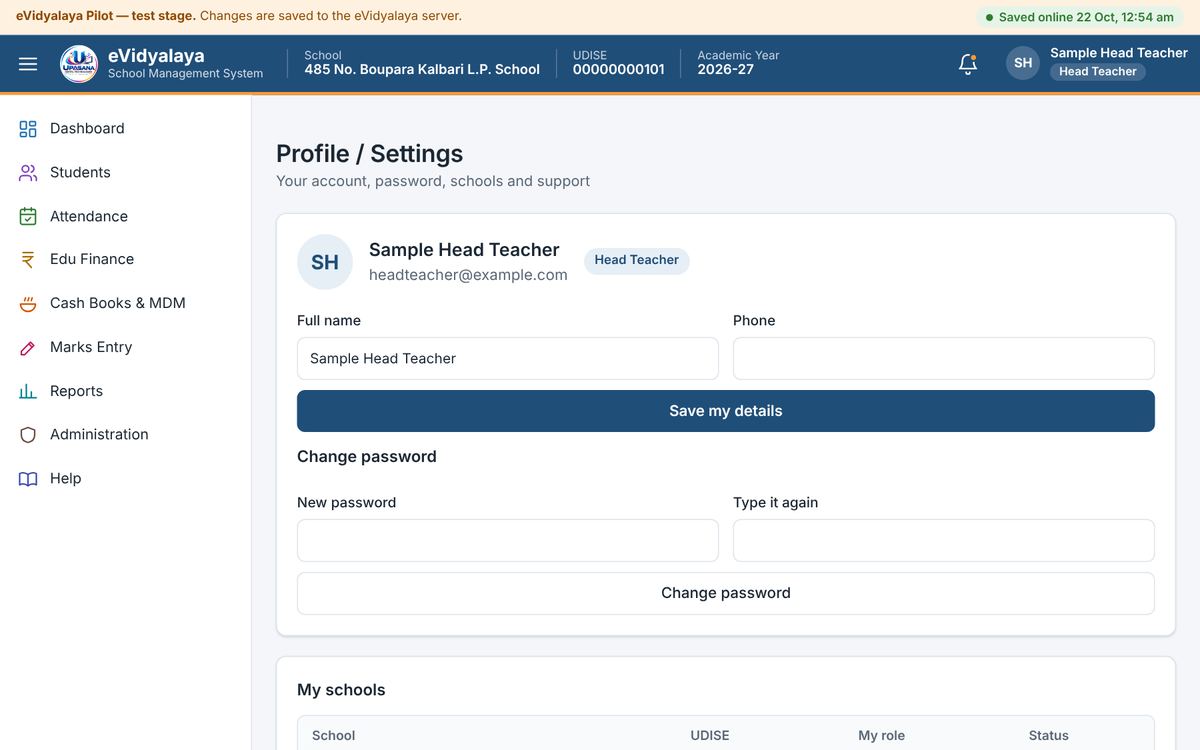Click the large SH profile avatar
This screenshot has height=750, width=1200.
coord(325,262)
